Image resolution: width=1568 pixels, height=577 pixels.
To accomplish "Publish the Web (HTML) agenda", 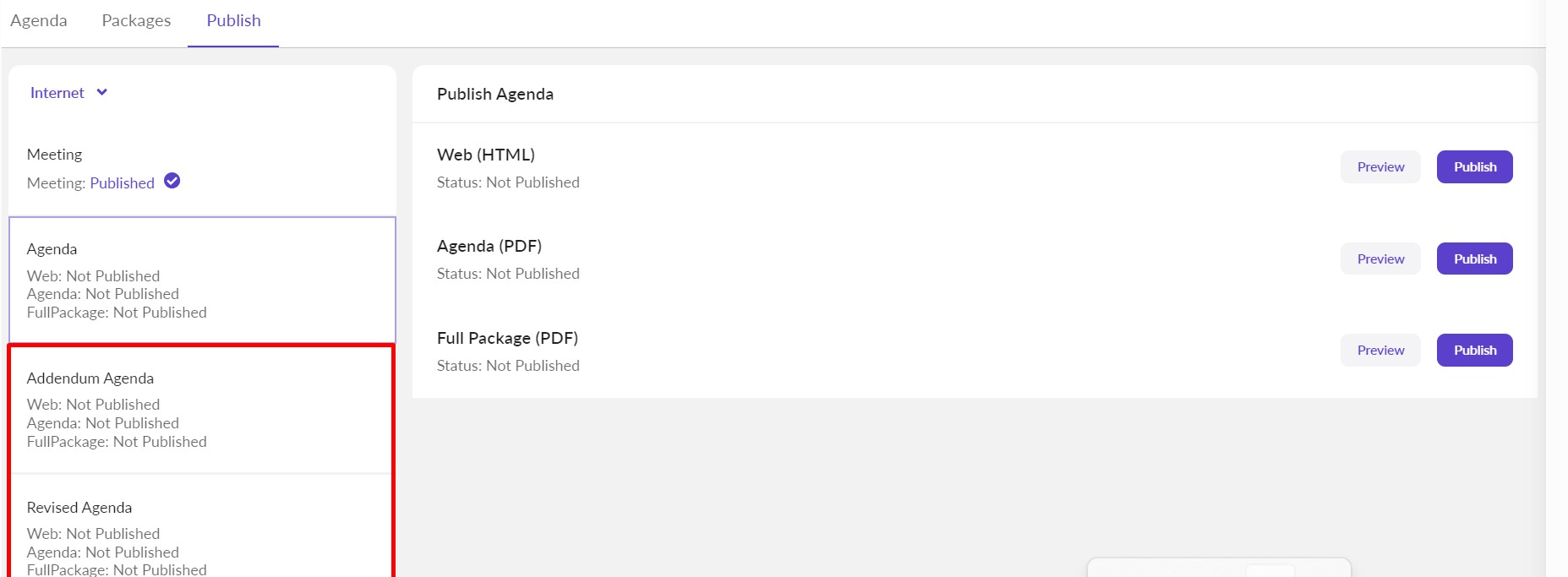I will coord(1474,167).
